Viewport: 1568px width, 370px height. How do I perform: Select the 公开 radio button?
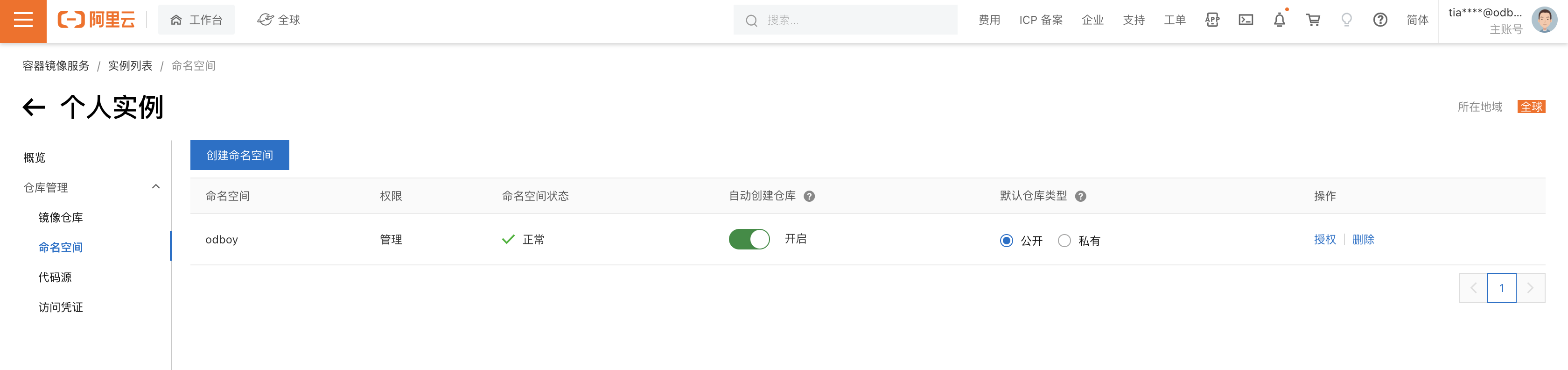point(1006,241)
